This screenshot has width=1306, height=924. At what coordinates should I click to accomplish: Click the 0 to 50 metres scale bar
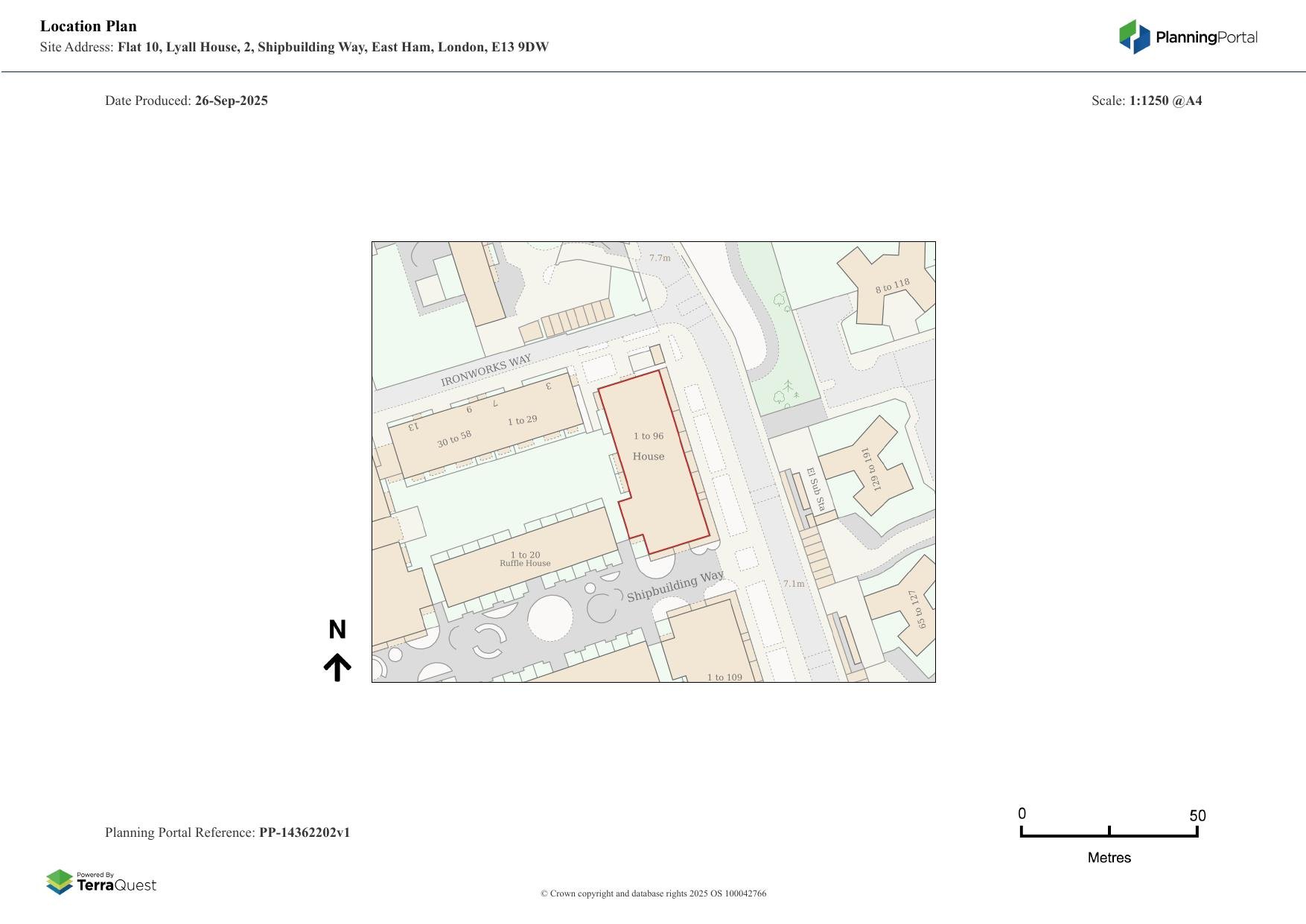(x=1109, y=832)
